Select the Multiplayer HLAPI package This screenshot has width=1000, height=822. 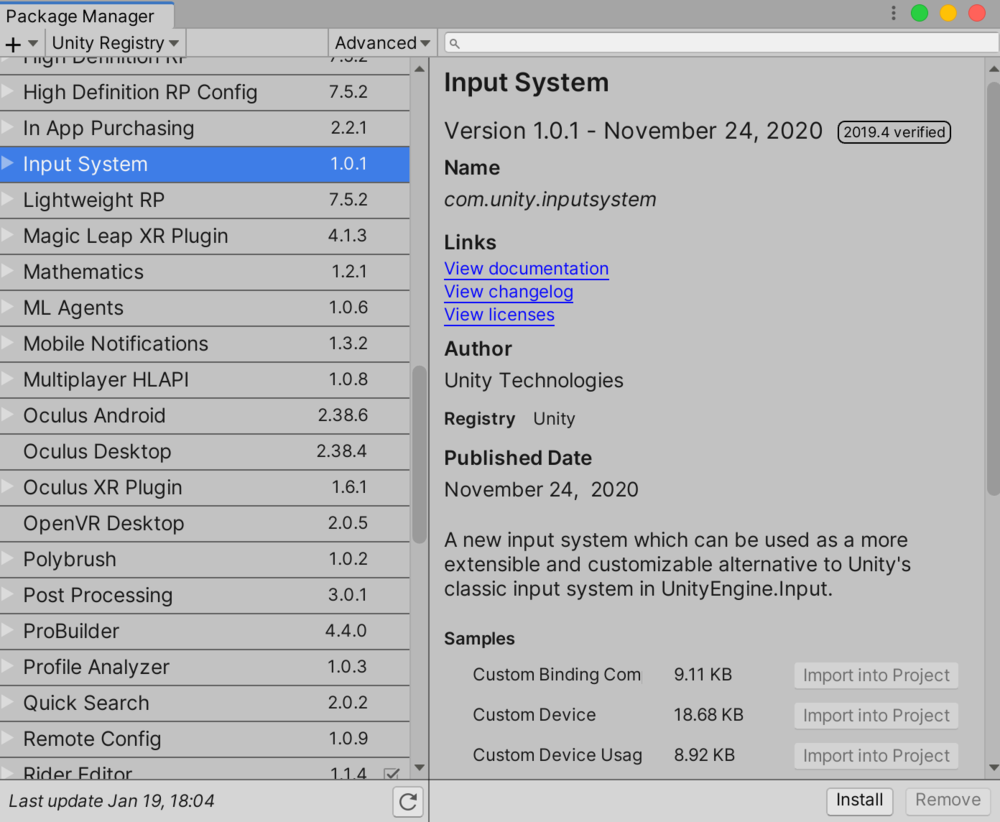point(204,379)
